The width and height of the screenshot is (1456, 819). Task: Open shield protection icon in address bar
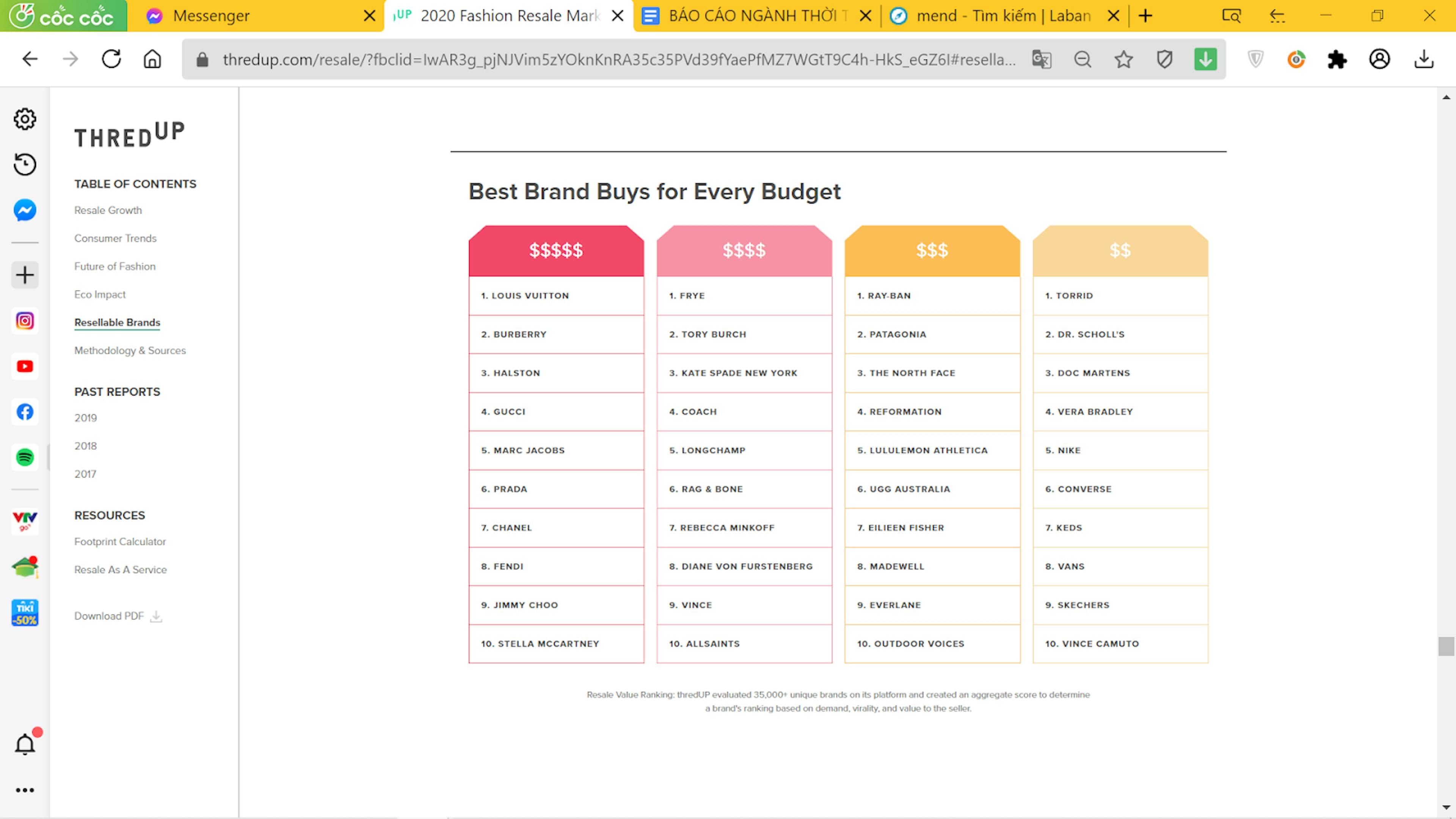(x=1164, y=59)
